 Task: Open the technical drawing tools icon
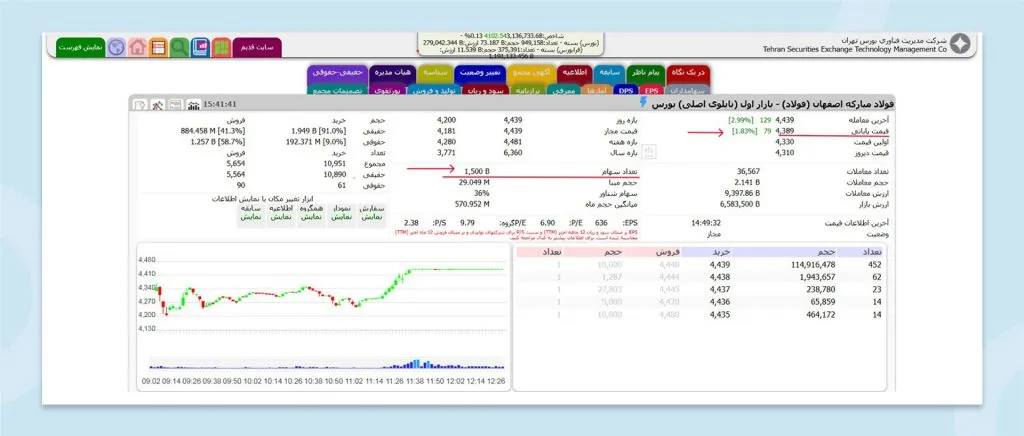click(x=157, y=104)
